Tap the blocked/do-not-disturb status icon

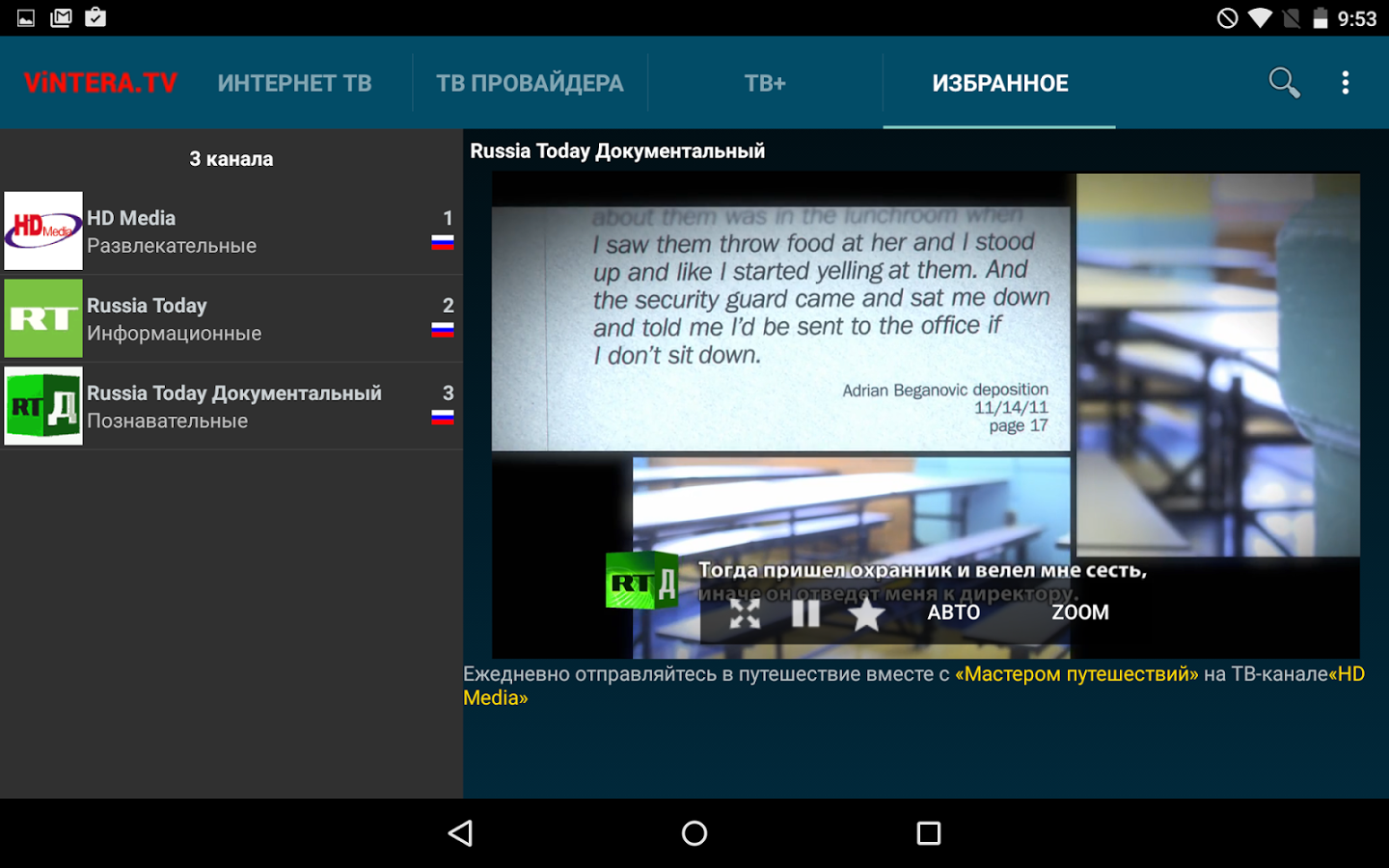(x=1227, y=18)
